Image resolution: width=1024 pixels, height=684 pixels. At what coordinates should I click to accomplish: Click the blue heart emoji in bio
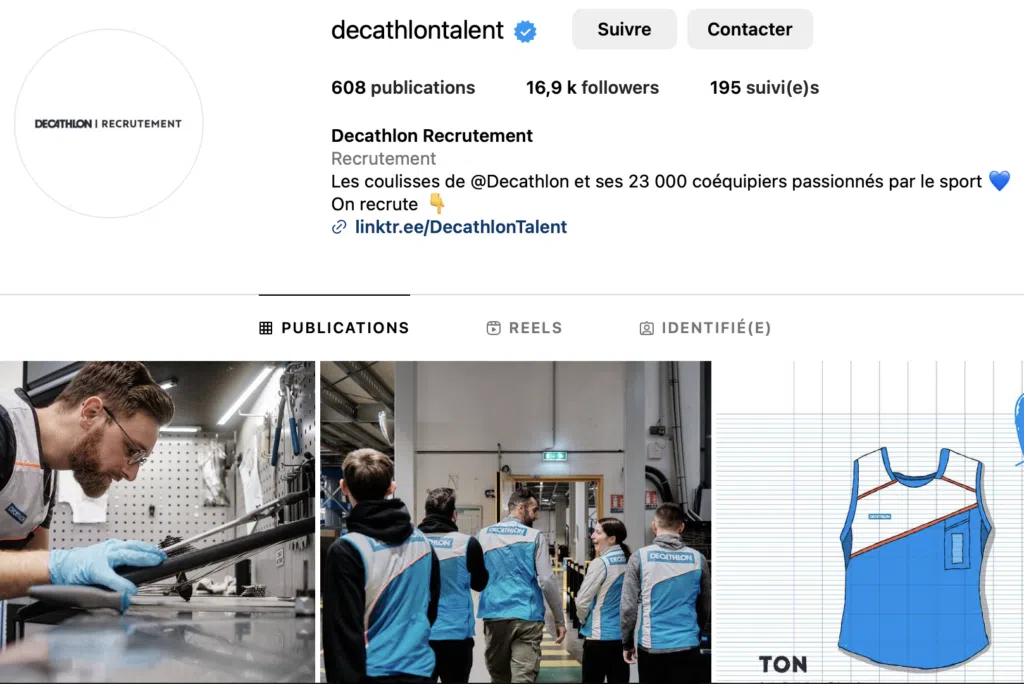tap(999, 181)
